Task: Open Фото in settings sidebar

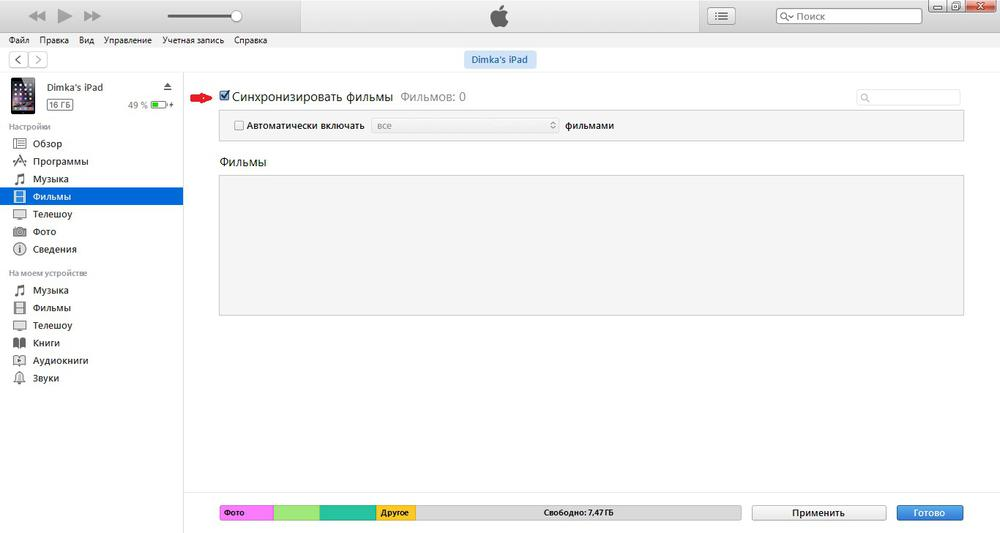Action: point(92,231)
